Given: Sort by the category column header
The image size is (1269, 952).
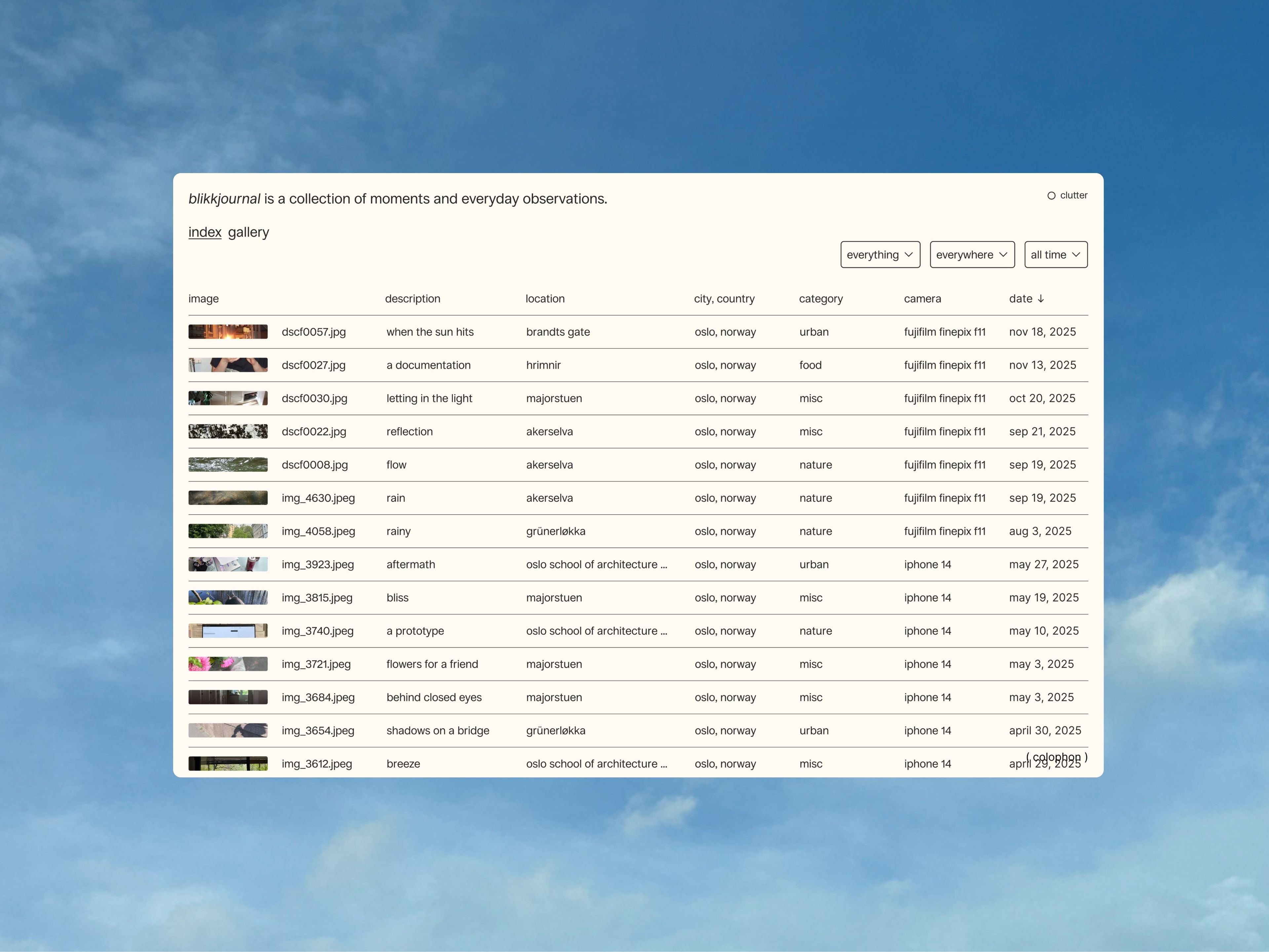Looking at the screenshot, I should click(x=821, y=299).
